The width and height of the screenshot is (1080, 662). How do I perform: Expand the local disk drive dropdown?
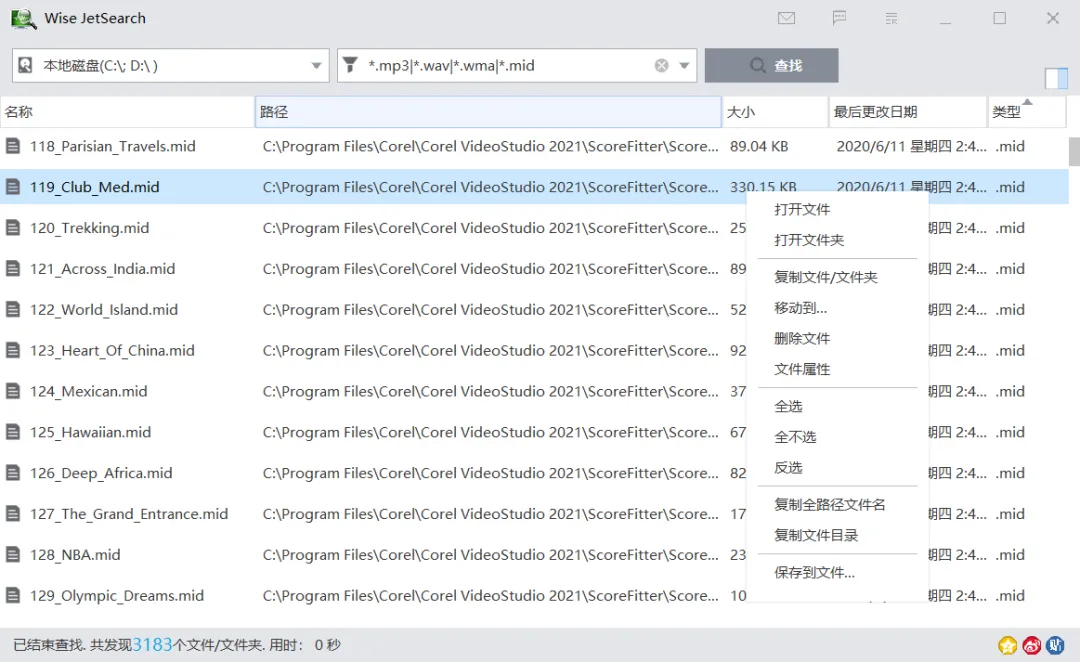316,65
